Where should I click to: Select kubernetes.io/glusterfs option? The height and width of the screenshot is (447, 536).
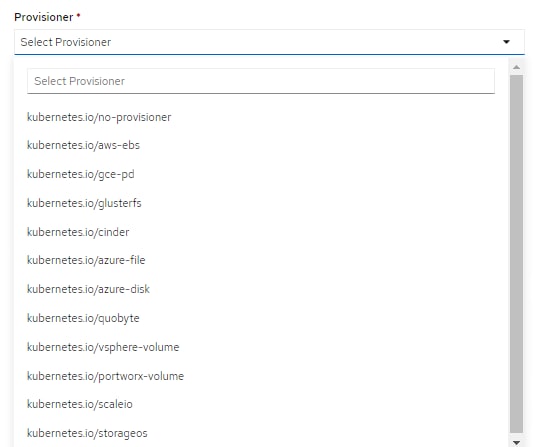84,203
